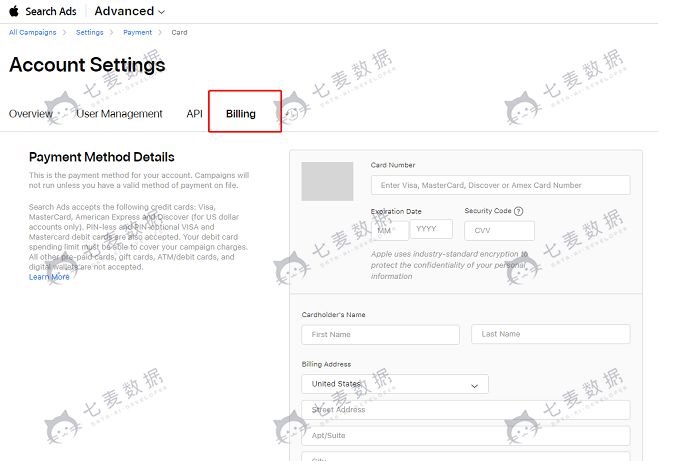Click the Security Code help icon
This screenshot has height=471, width=674.
click(x=518, y=211)
